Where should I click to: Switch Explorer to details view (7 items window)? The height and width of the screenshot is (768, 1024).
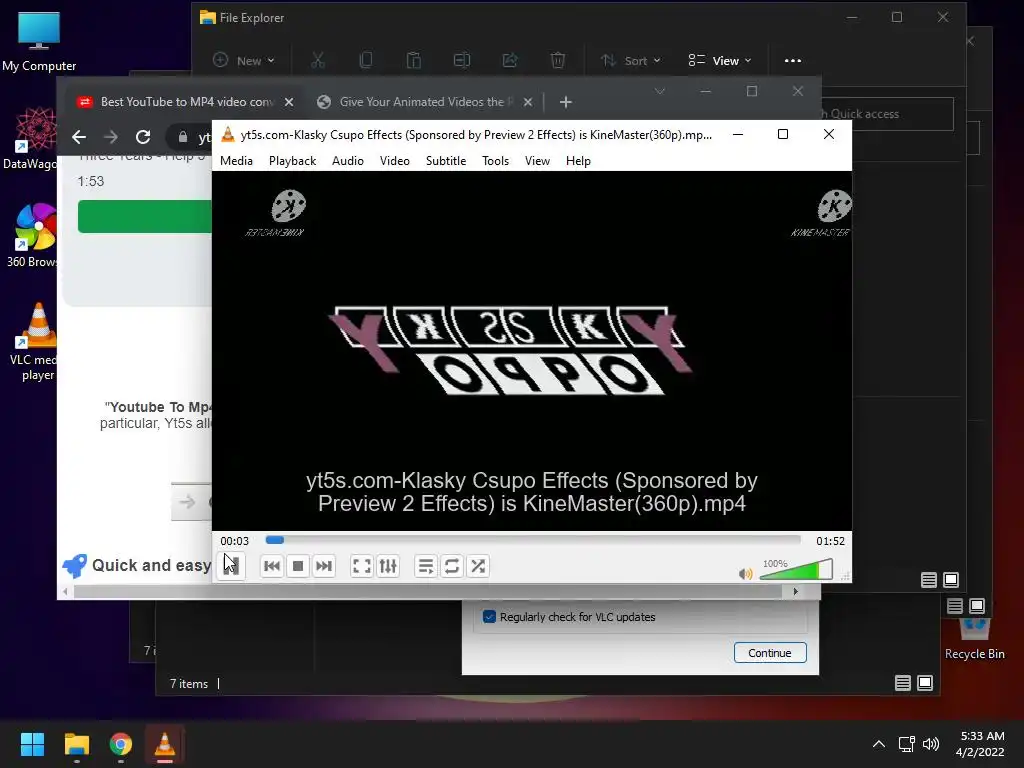[x=903, y=683]
